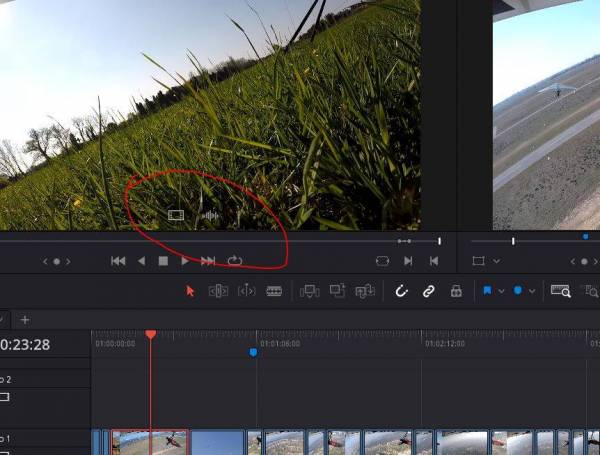Expand the transform overlay mode dropdown
600x455 pixels.
(x=496, y=261)
